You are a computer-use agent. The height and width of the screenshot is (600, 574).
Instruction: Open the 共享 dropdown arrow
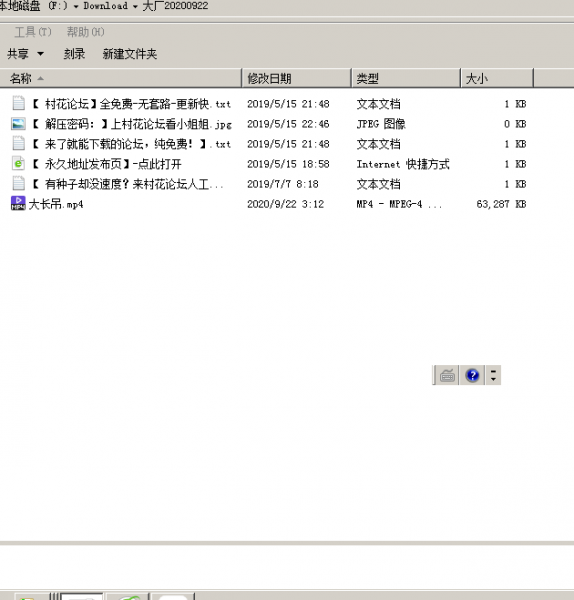[x=40, y=54]
